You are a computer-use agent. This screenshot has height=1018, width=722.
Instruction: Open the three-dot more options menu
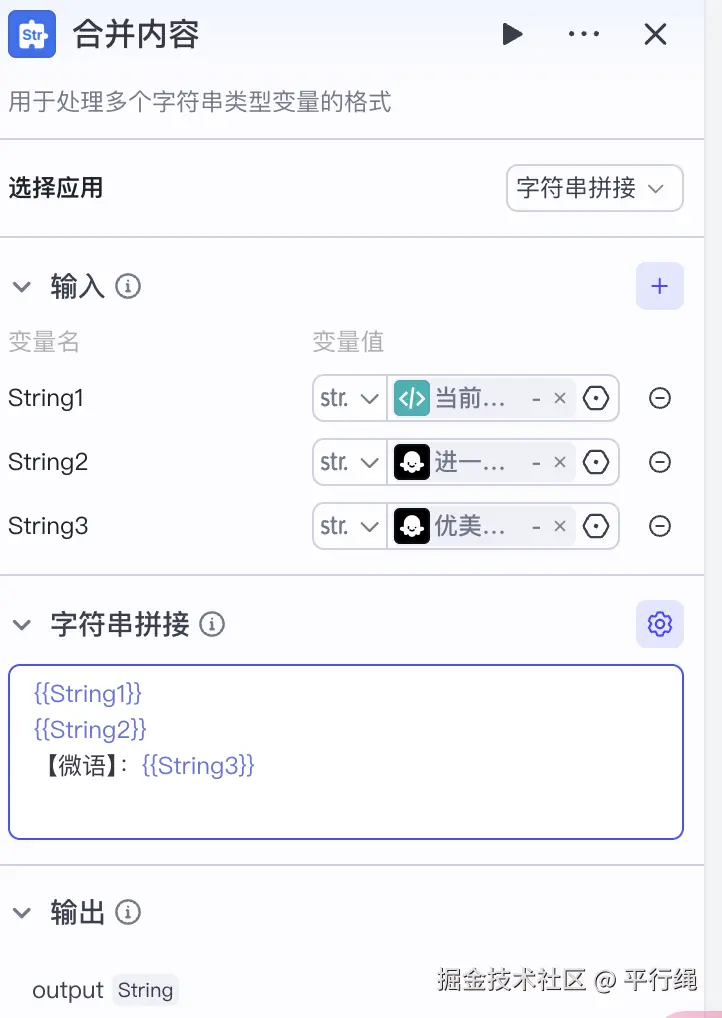[x=584, y=34]
